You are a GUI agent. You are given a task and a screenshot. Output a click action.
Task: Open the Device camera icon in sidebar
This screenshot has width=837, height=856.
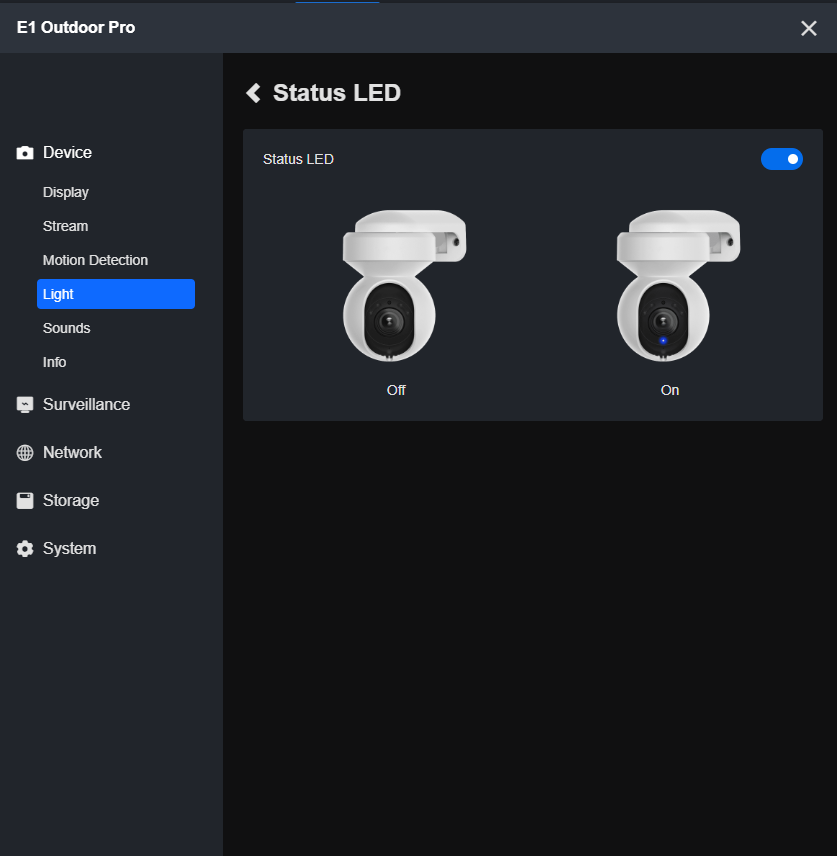point(24,152)
